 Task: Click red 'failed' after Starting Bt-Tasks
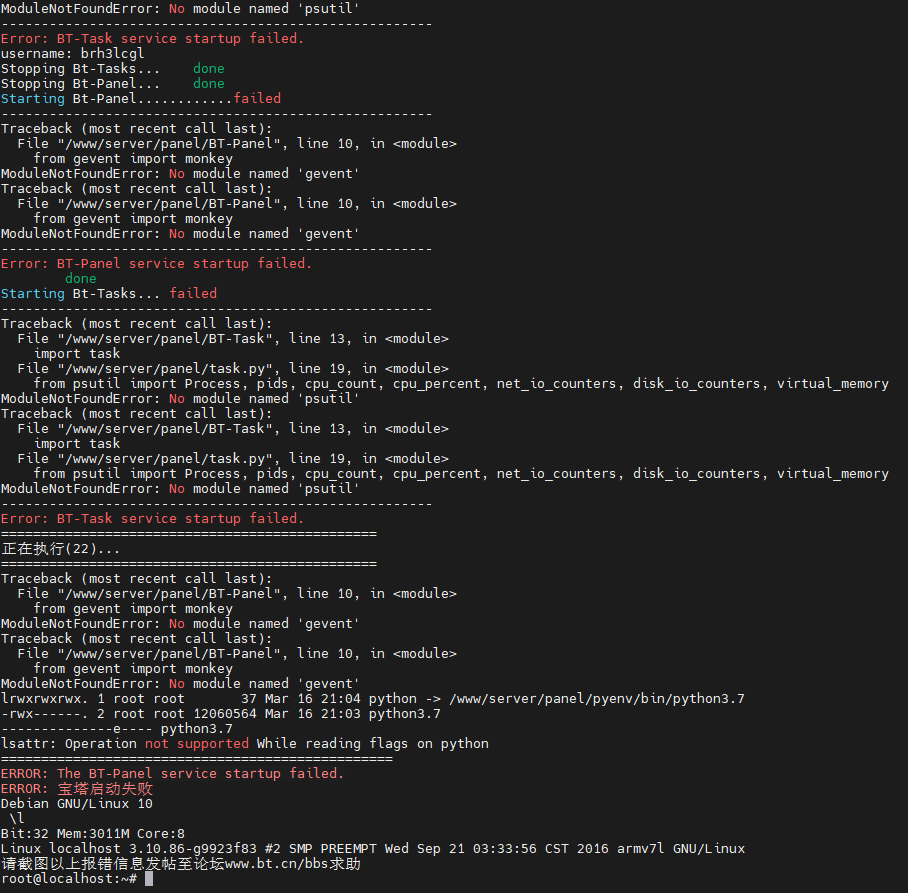pyautogui.click(x=193, y=294)
